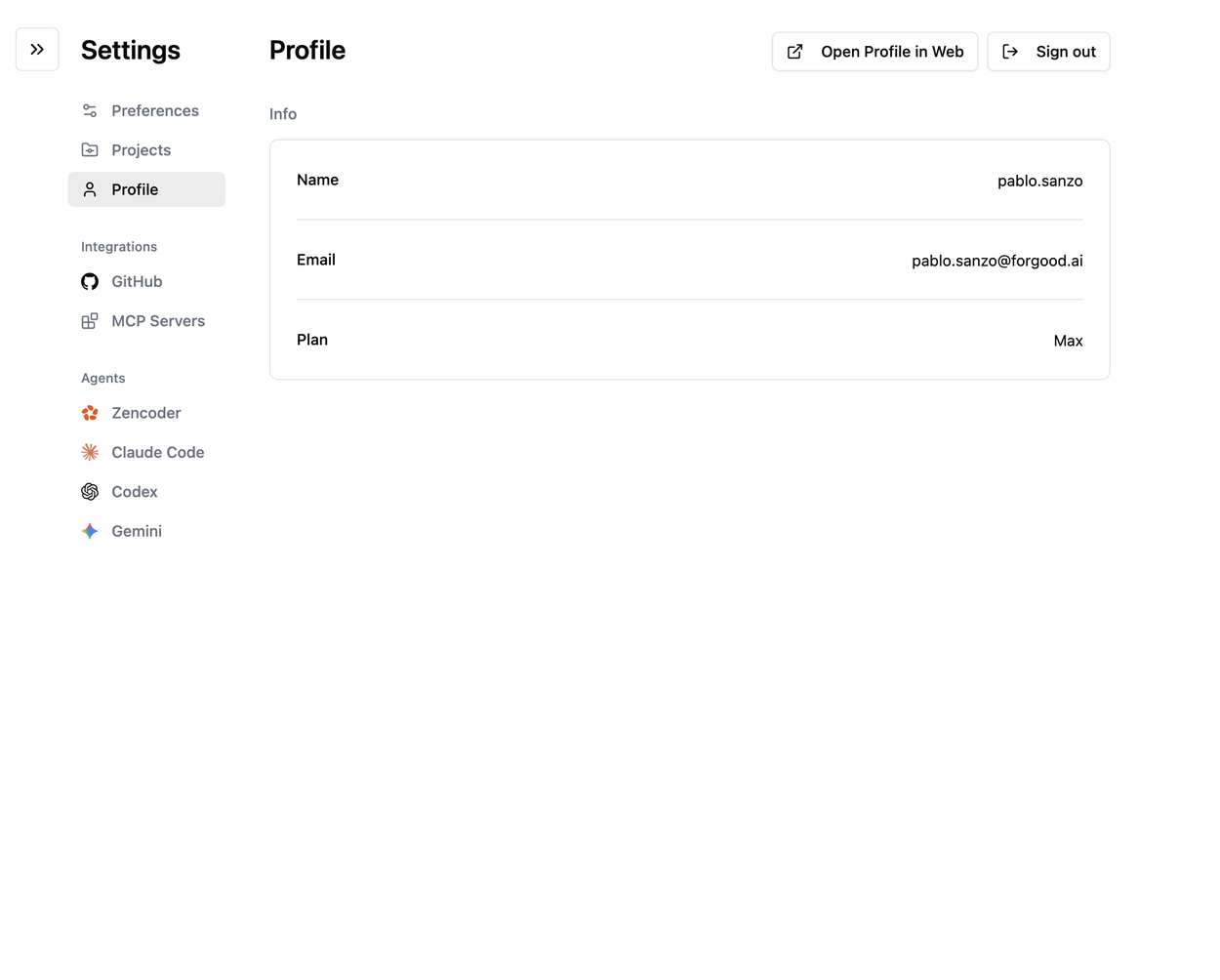Screen dimensions: 1220x980
Task: Open Profile in Web
Action: 874,51
